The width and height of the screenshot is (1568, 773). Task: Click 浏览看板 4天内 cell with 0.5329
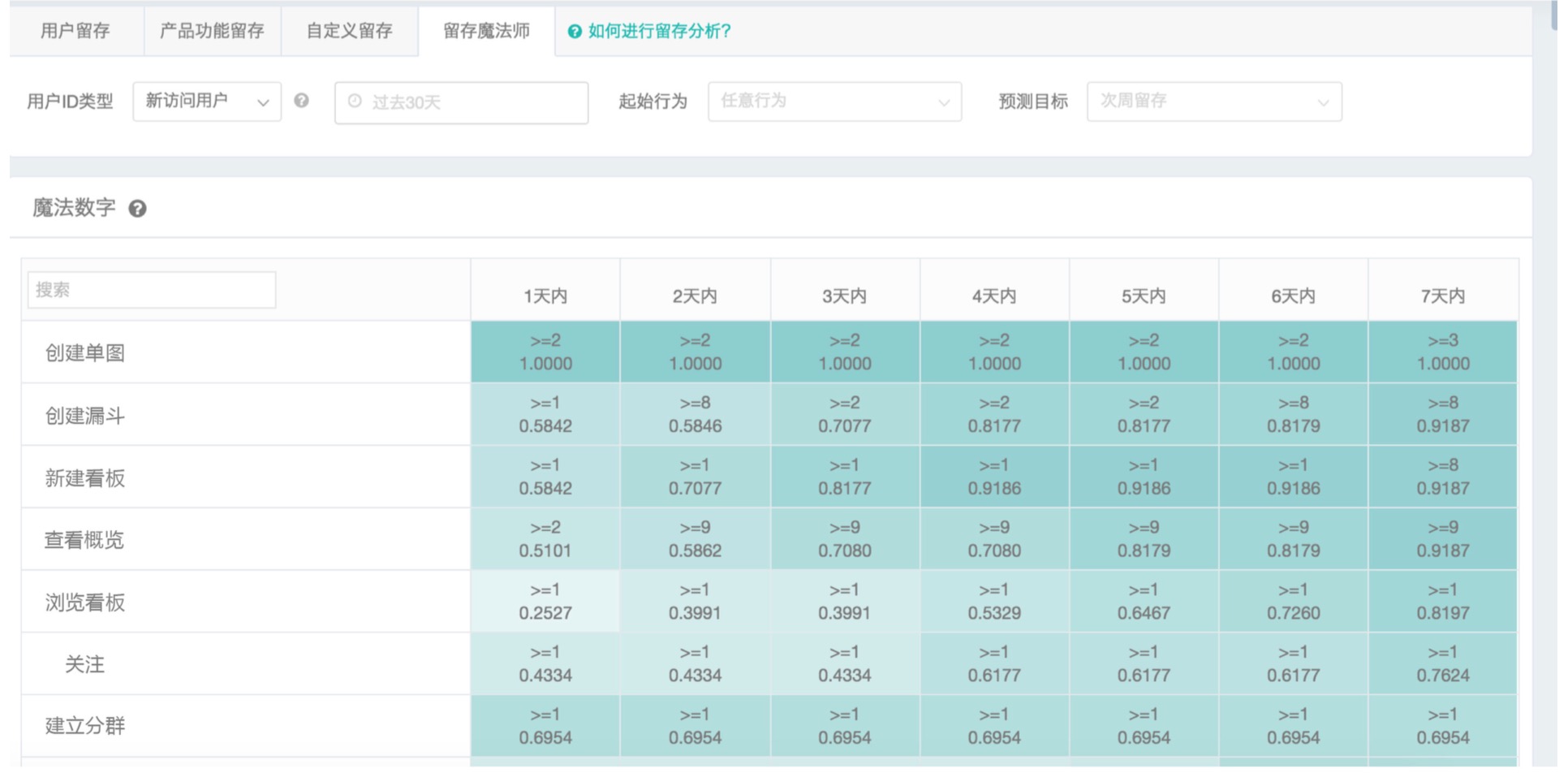click(994, 602)
